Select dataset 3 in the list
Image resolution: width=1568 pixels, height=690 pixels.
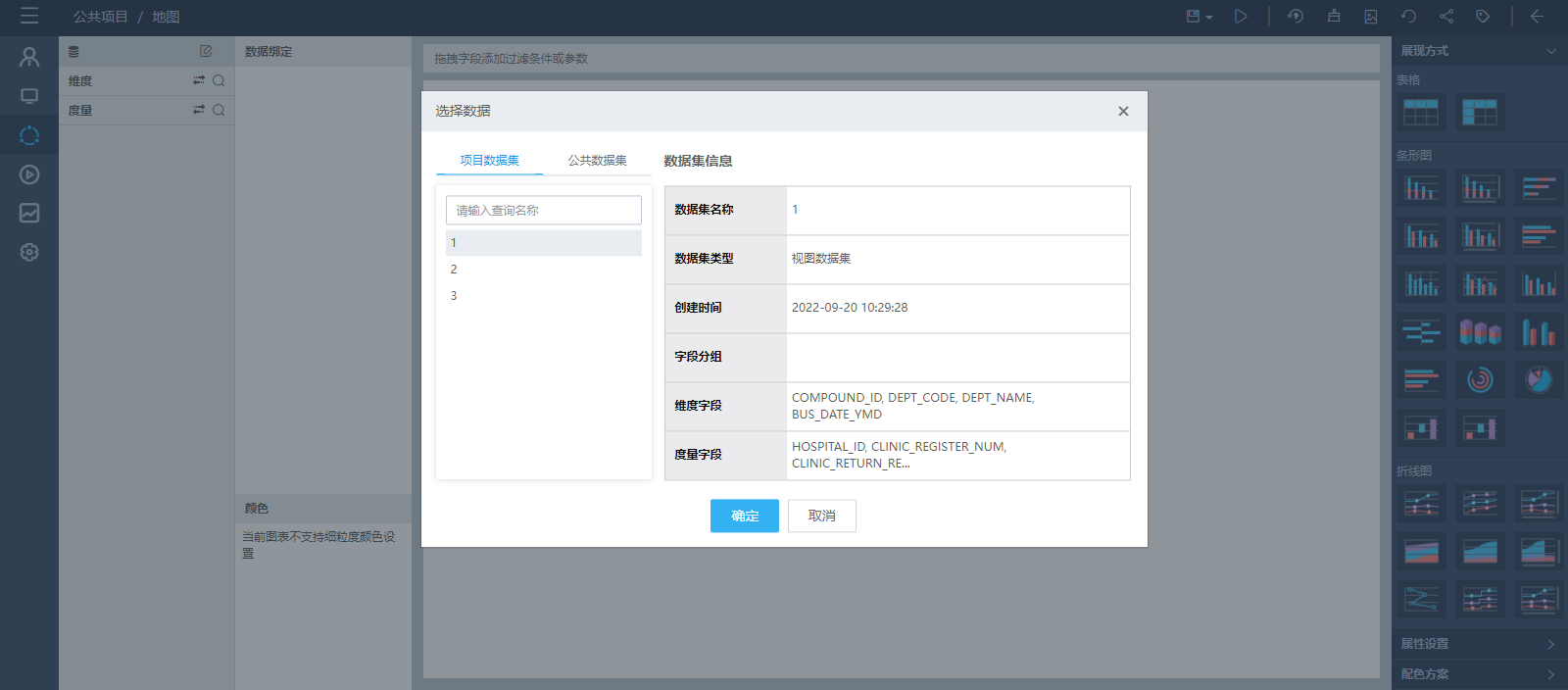[x=544, y=295]
